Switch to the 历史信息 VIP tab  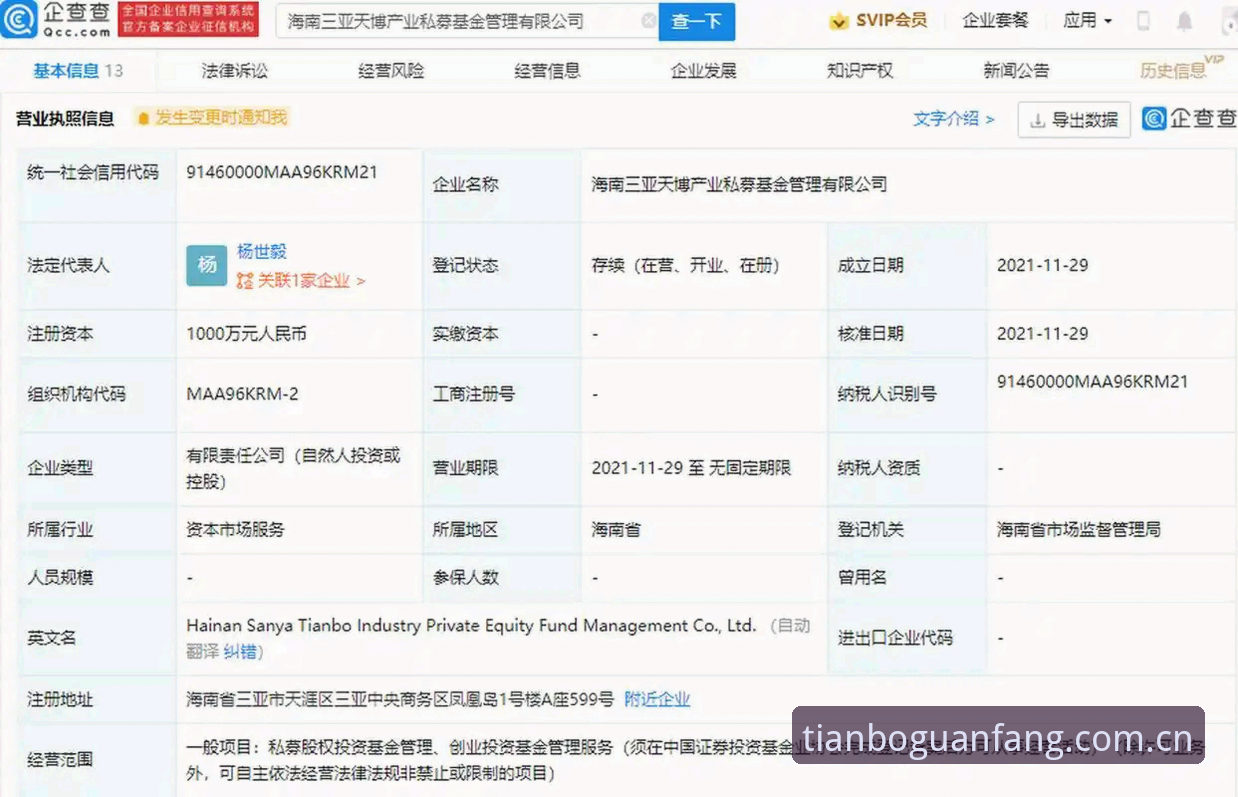(x=1181, y=69)
